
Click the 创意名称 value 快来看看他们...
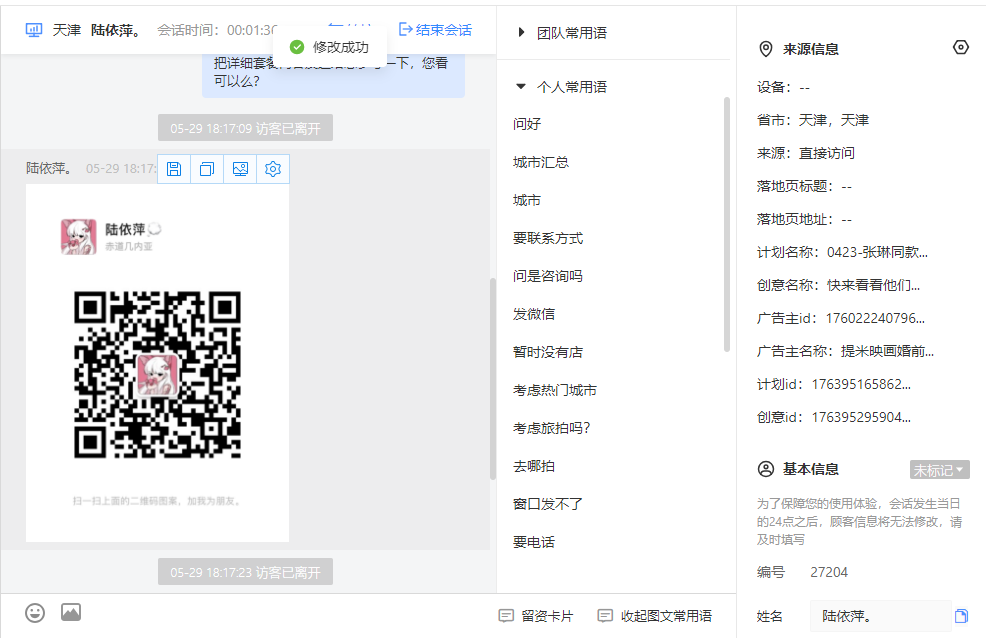click(873, 285)
